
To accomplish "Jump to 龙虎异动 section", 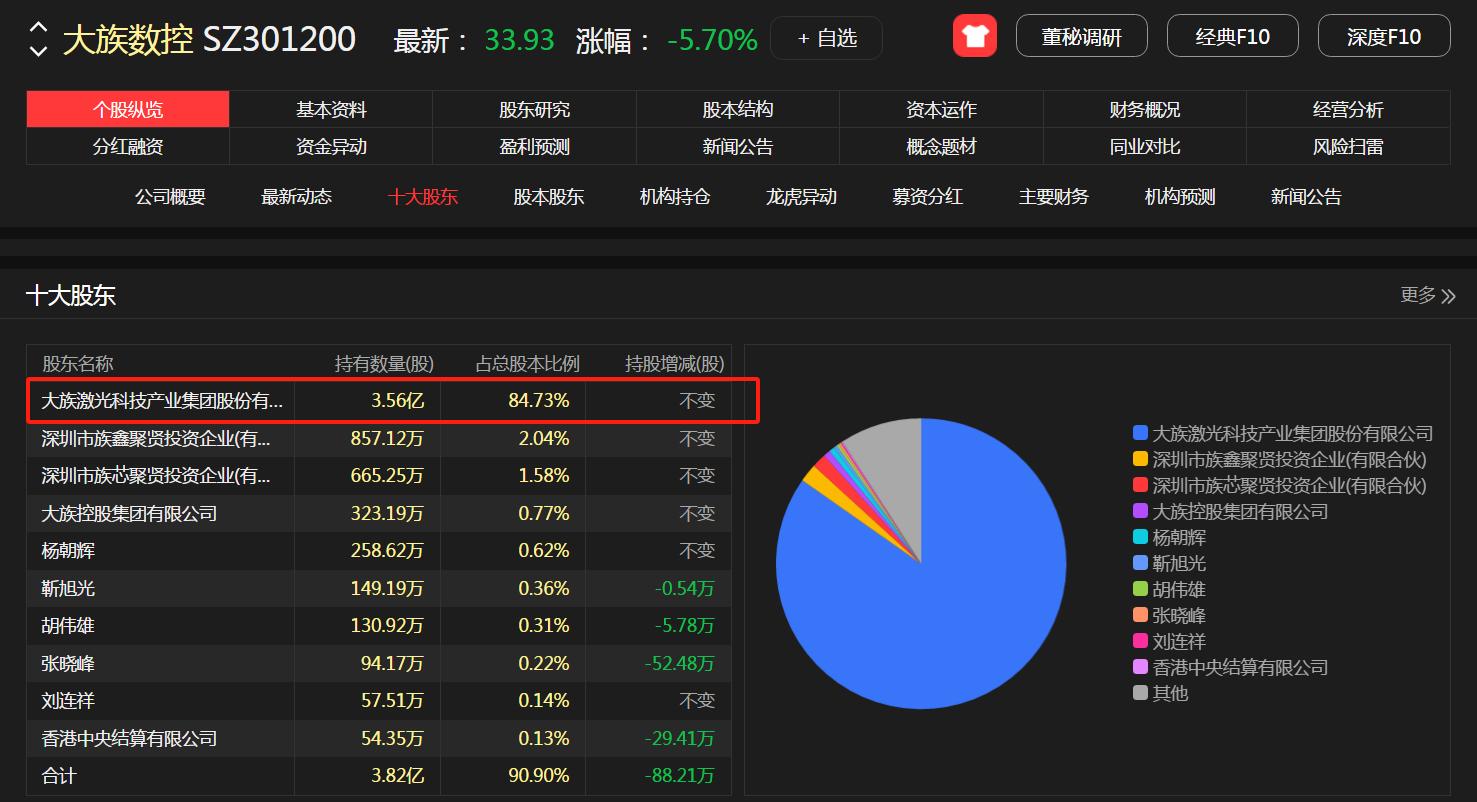I will tap(801, 197).
